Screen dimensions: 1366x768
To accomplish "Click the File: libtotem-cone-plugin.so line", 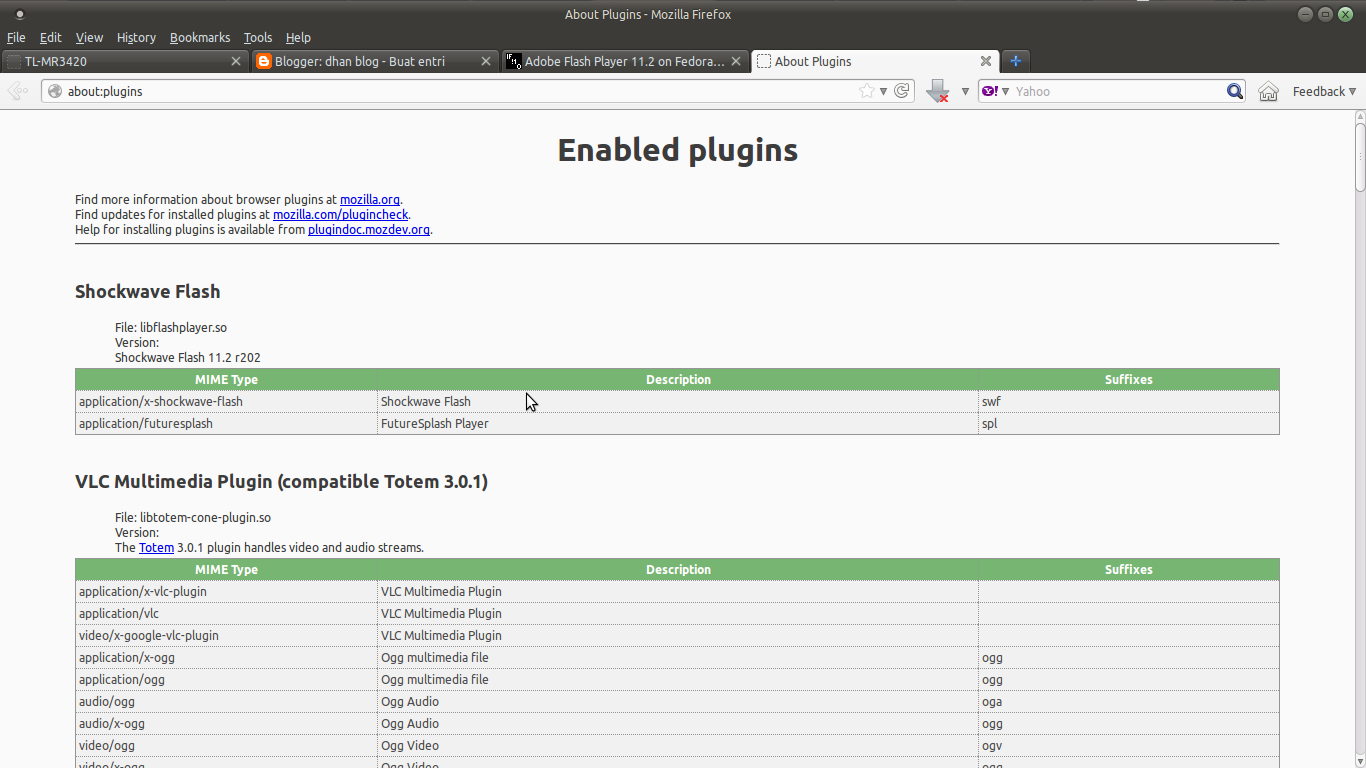I will pos(193,517).
